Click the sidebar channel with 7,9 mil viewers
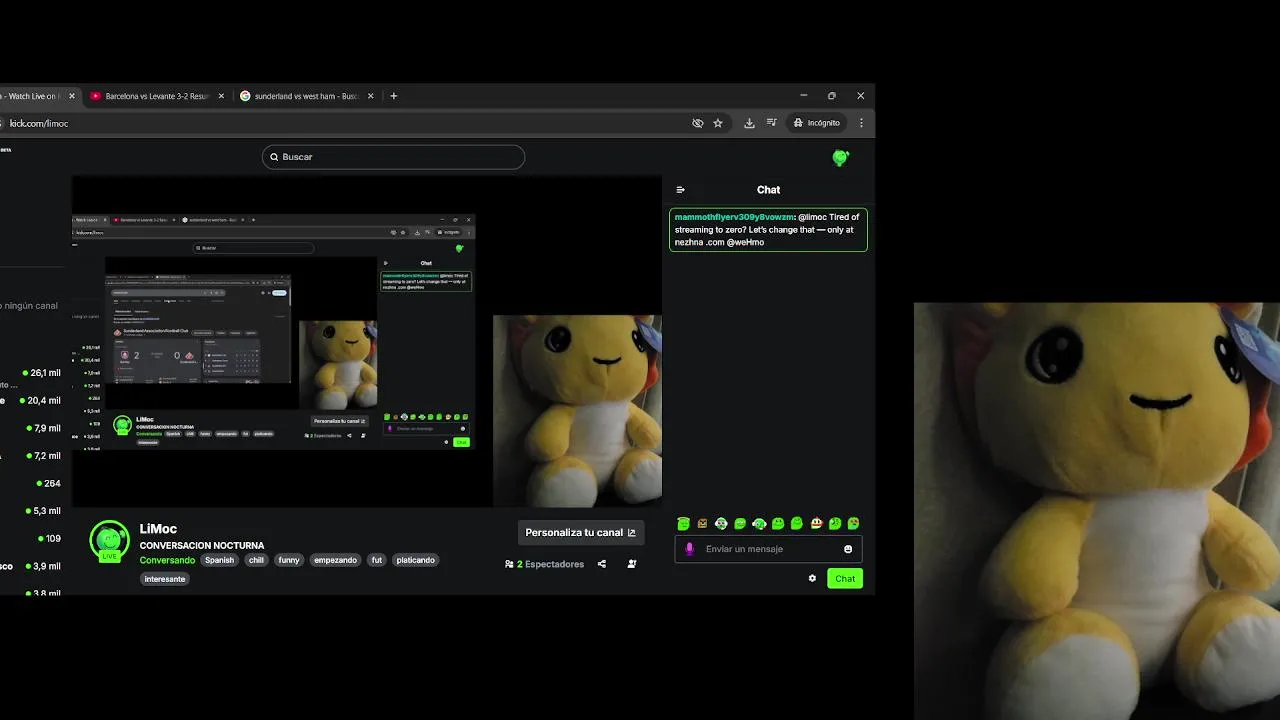Screen dimensions: 1280x720 tap(32, 428)
